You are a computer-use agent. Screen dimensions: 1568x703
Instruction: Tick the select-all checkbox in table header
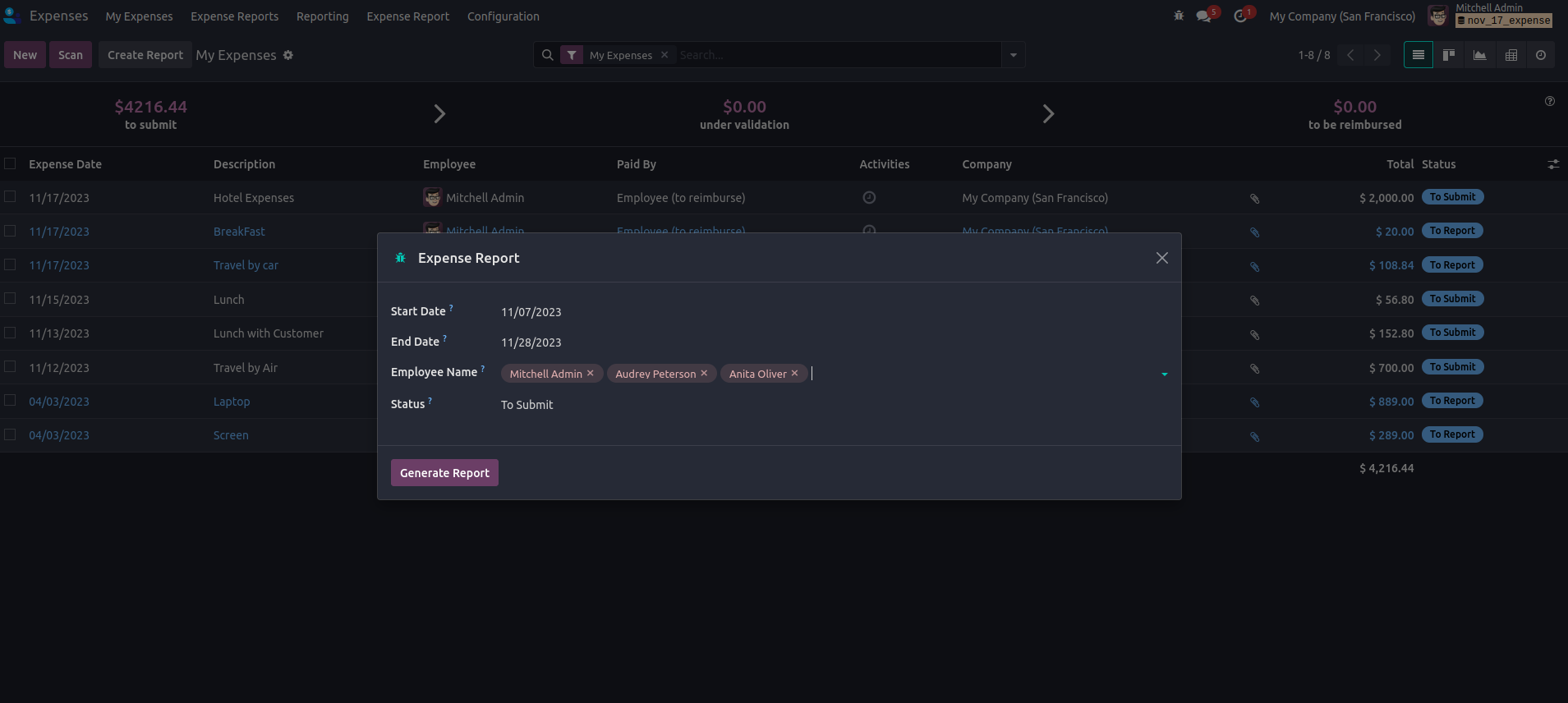pos(10,163)
